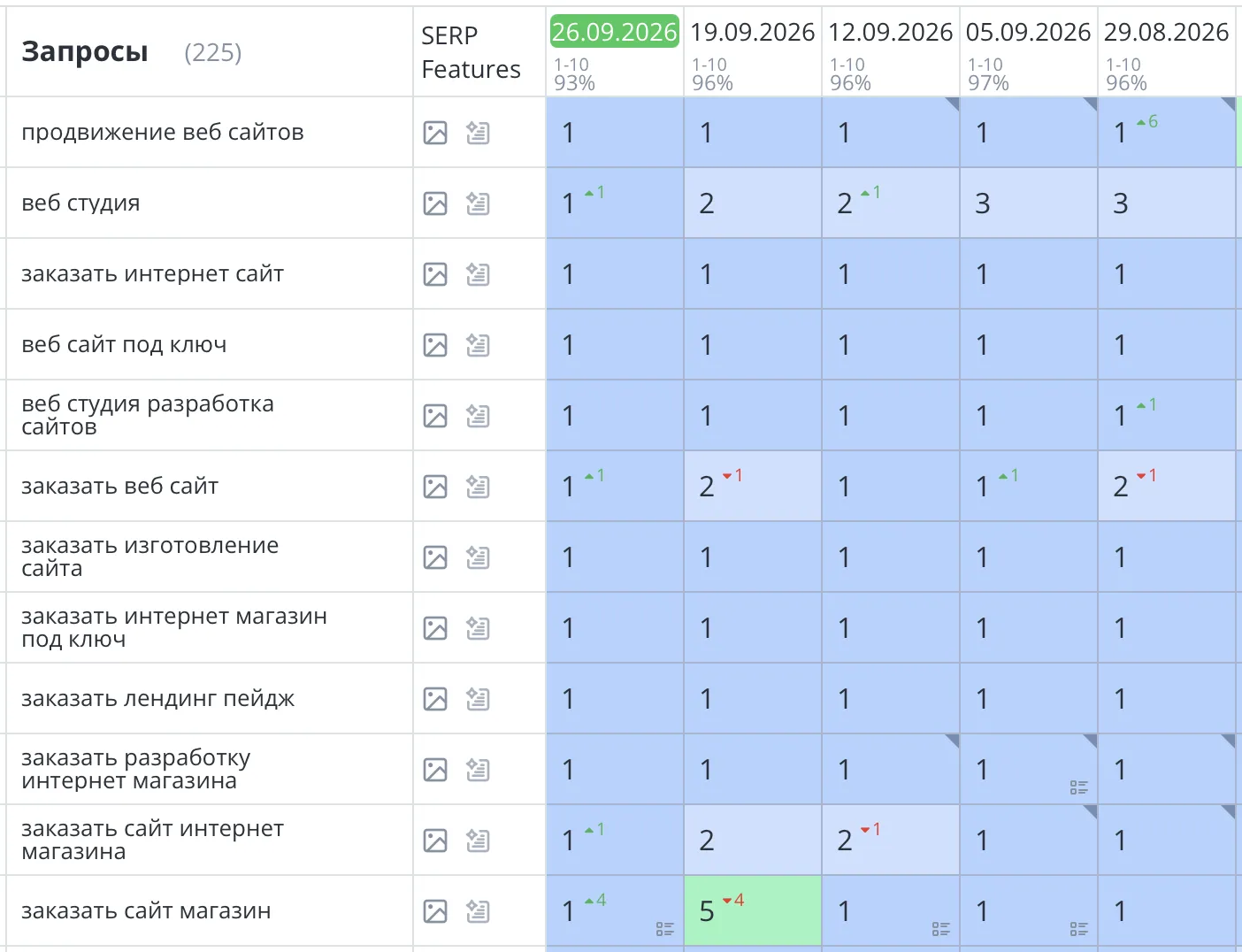Click image icon for заказать изготовление сайта
This screenshot has height=952, width=1242.
435,557
